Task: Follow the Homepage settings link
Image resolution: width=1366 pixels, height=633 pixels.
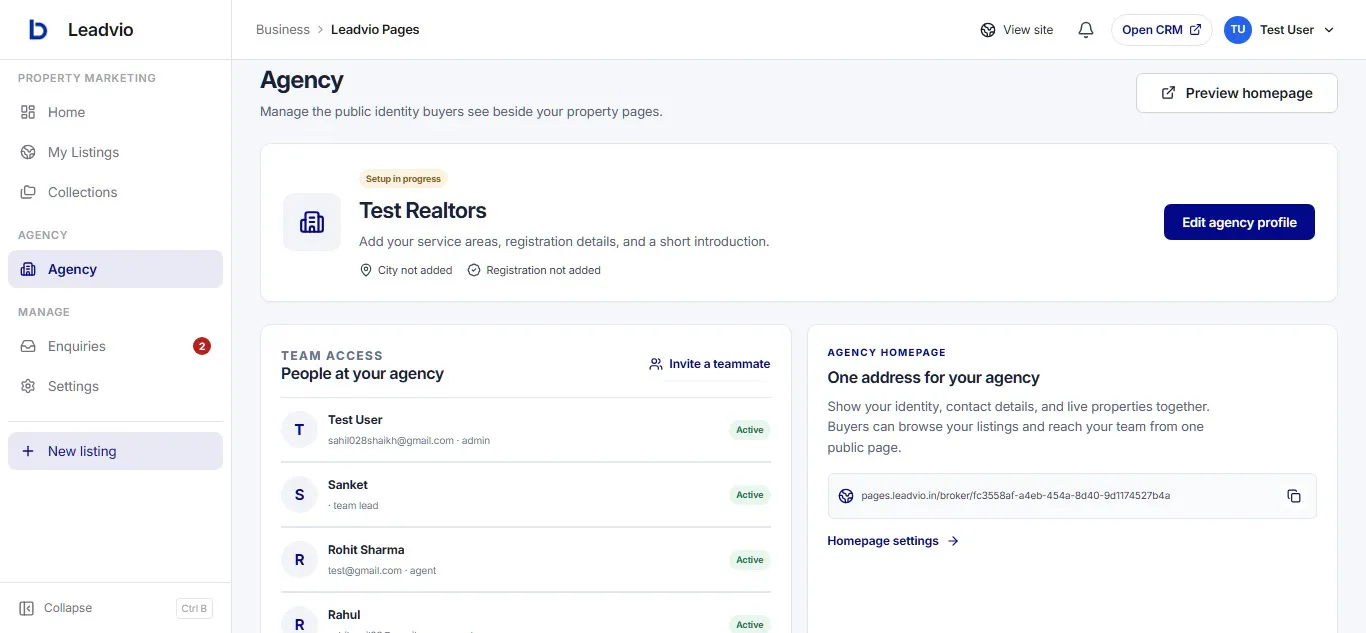Action: (893, 541)
